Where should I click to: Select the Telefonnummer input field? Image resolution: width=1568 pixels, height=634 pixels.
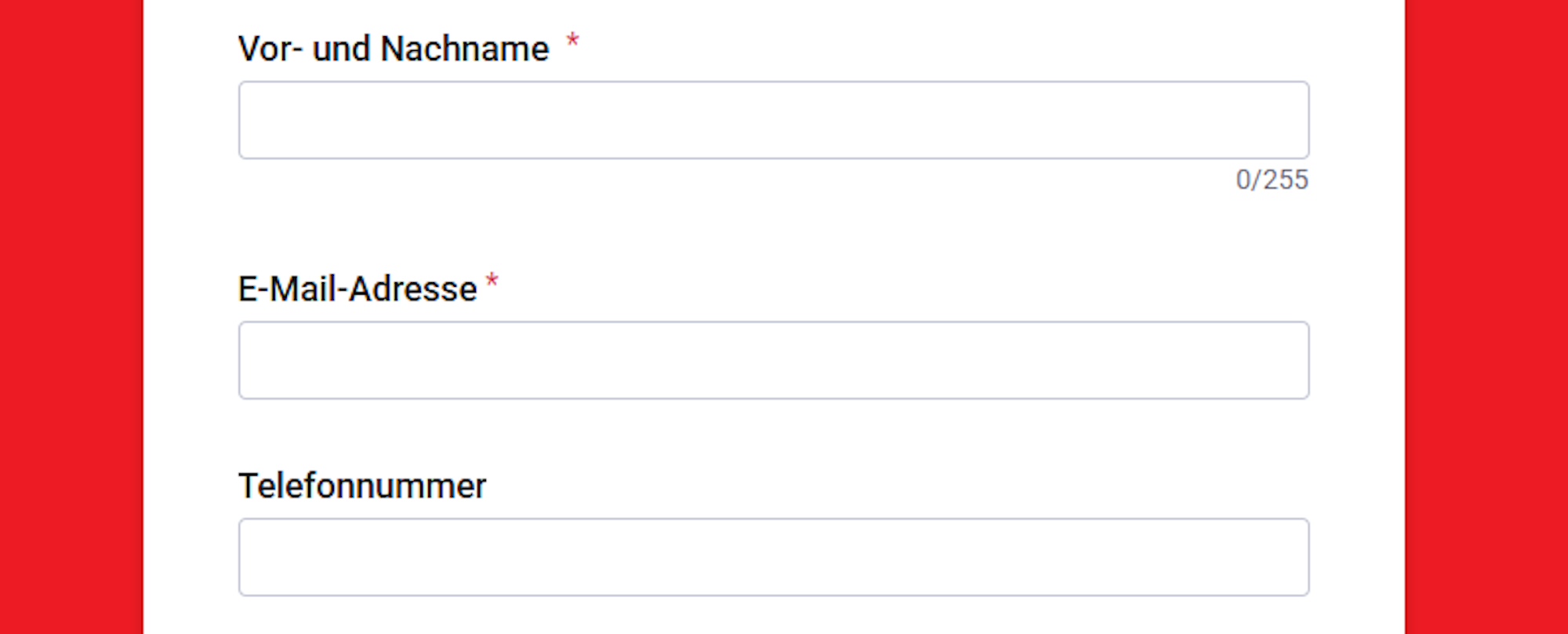[x=773, y=556]
